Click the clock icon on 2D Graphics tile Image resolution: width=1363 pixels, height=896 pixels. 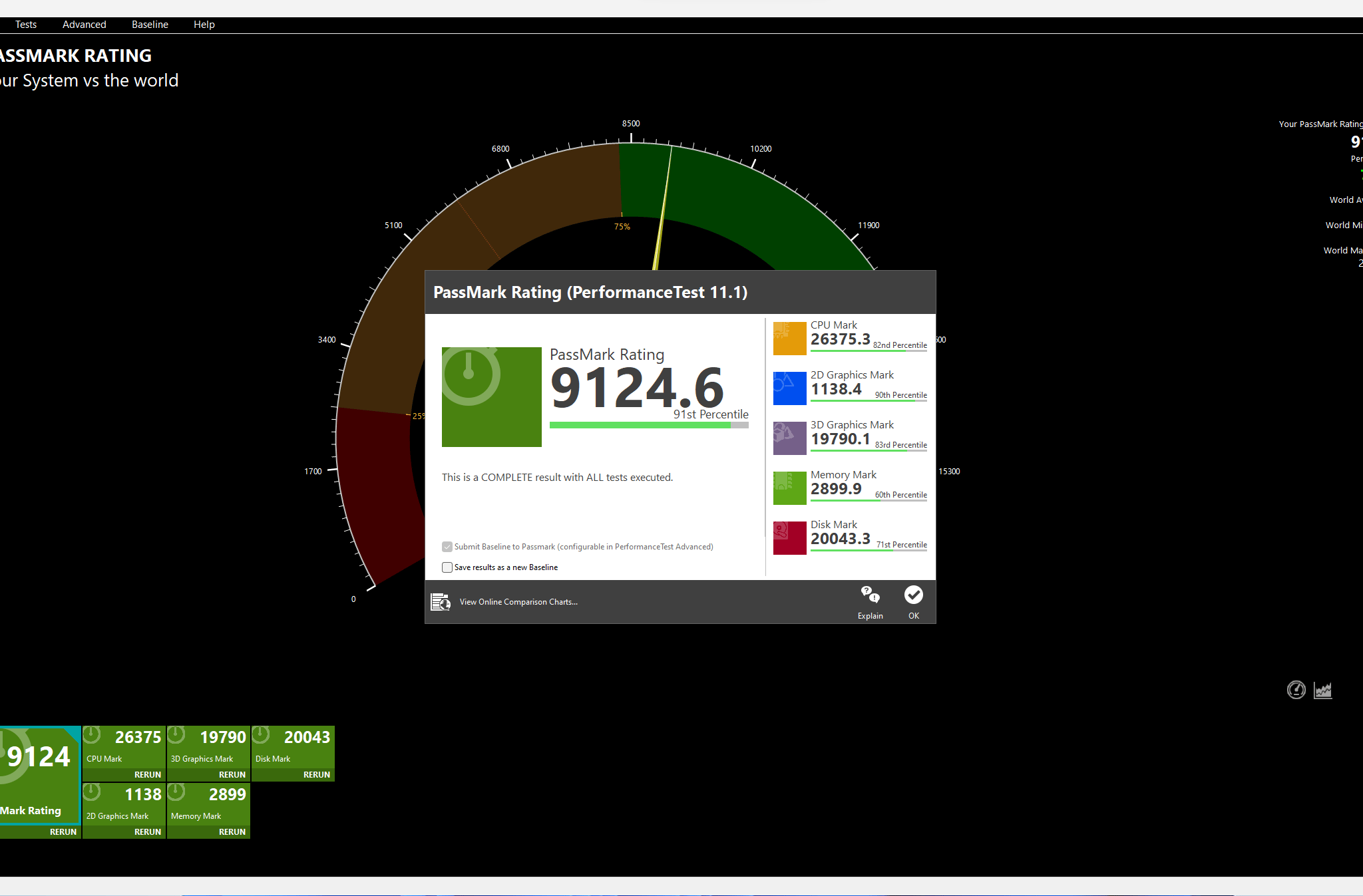click(92, 792)
